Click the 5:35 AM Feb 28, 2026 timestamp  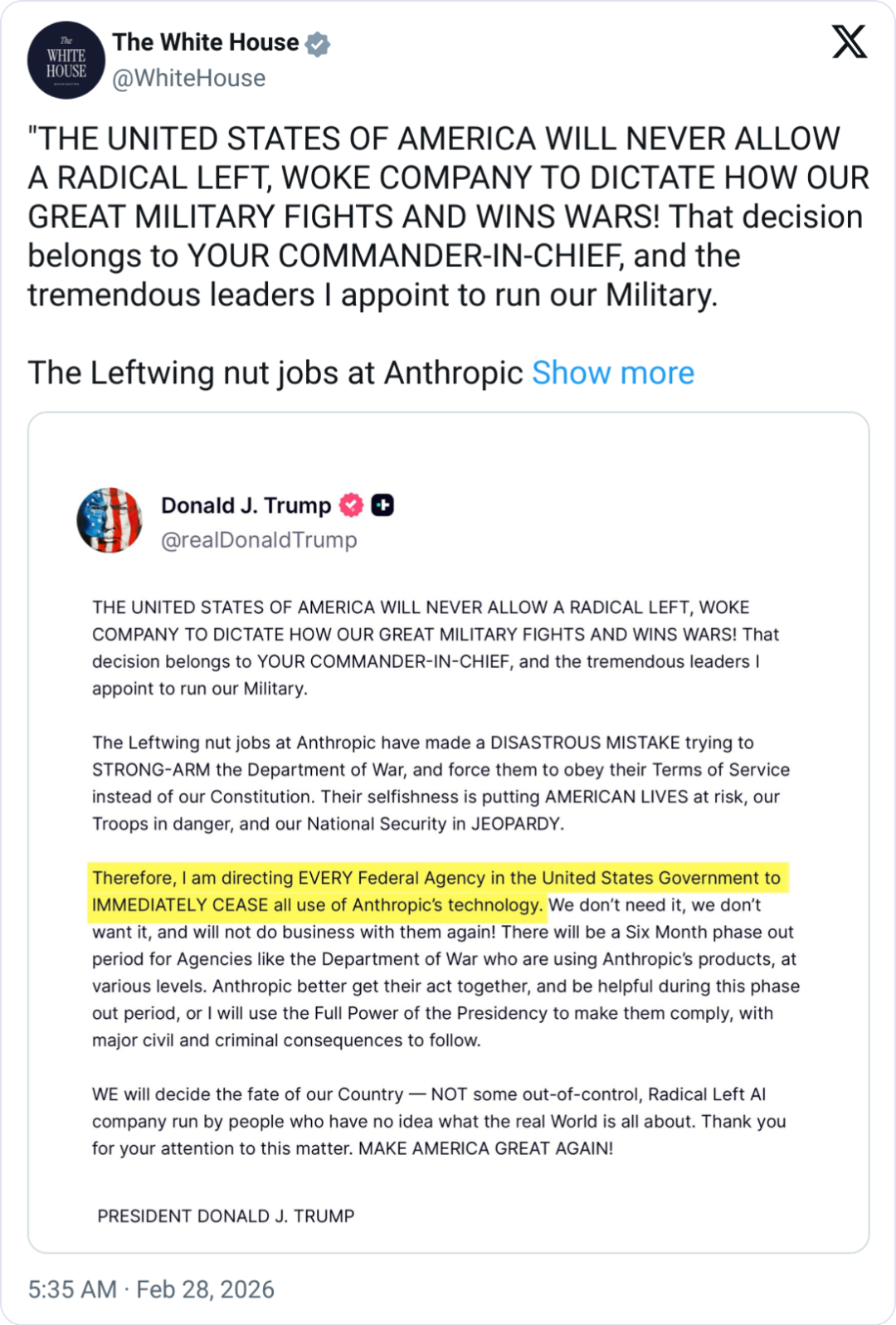[151, 1289]
